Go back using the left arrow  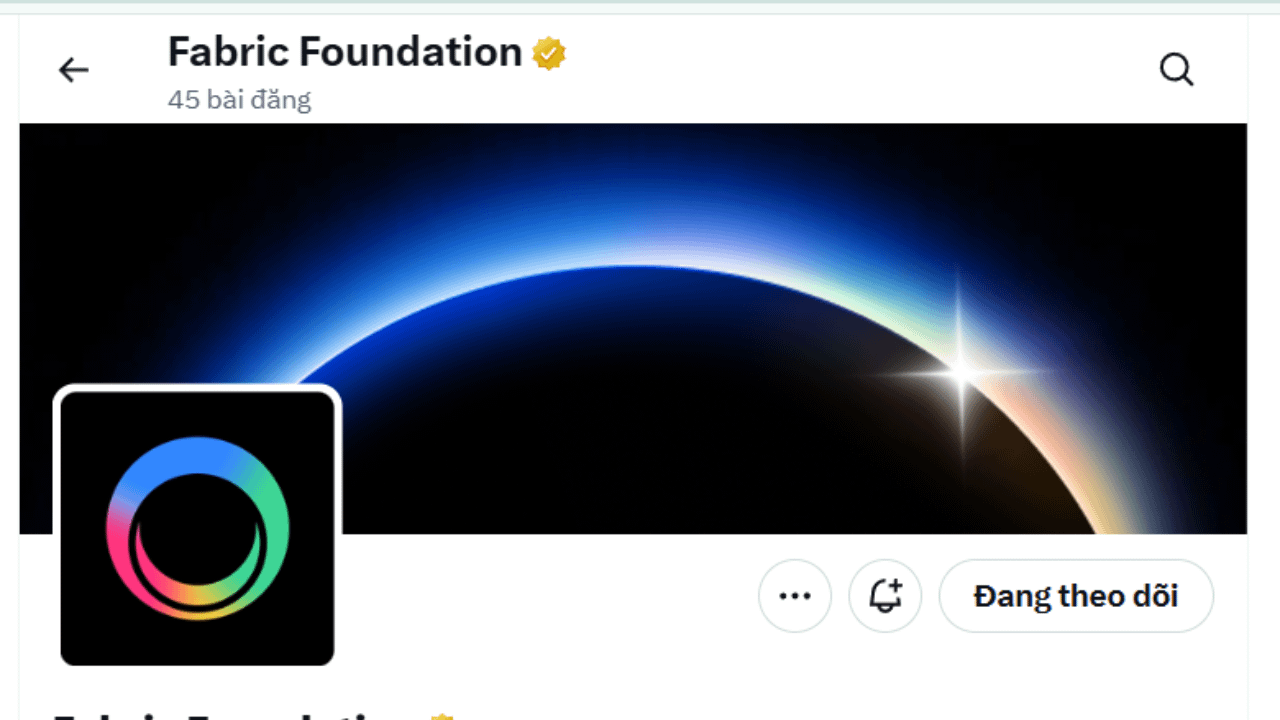(x=73, y=70)
